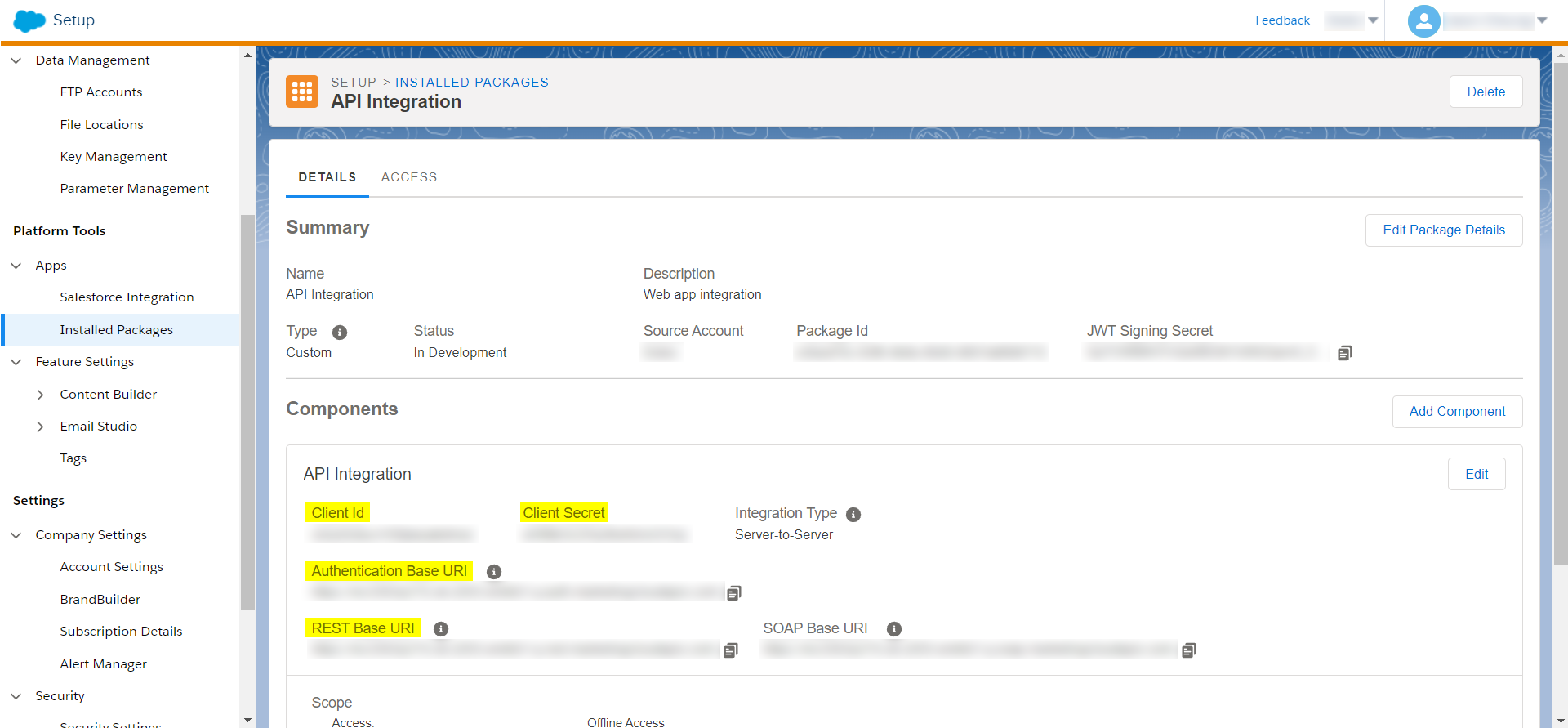Screen dimensions: 1568x728
Task: Click the sidebar scroll up arrow
Action: (x=247, y=55)
